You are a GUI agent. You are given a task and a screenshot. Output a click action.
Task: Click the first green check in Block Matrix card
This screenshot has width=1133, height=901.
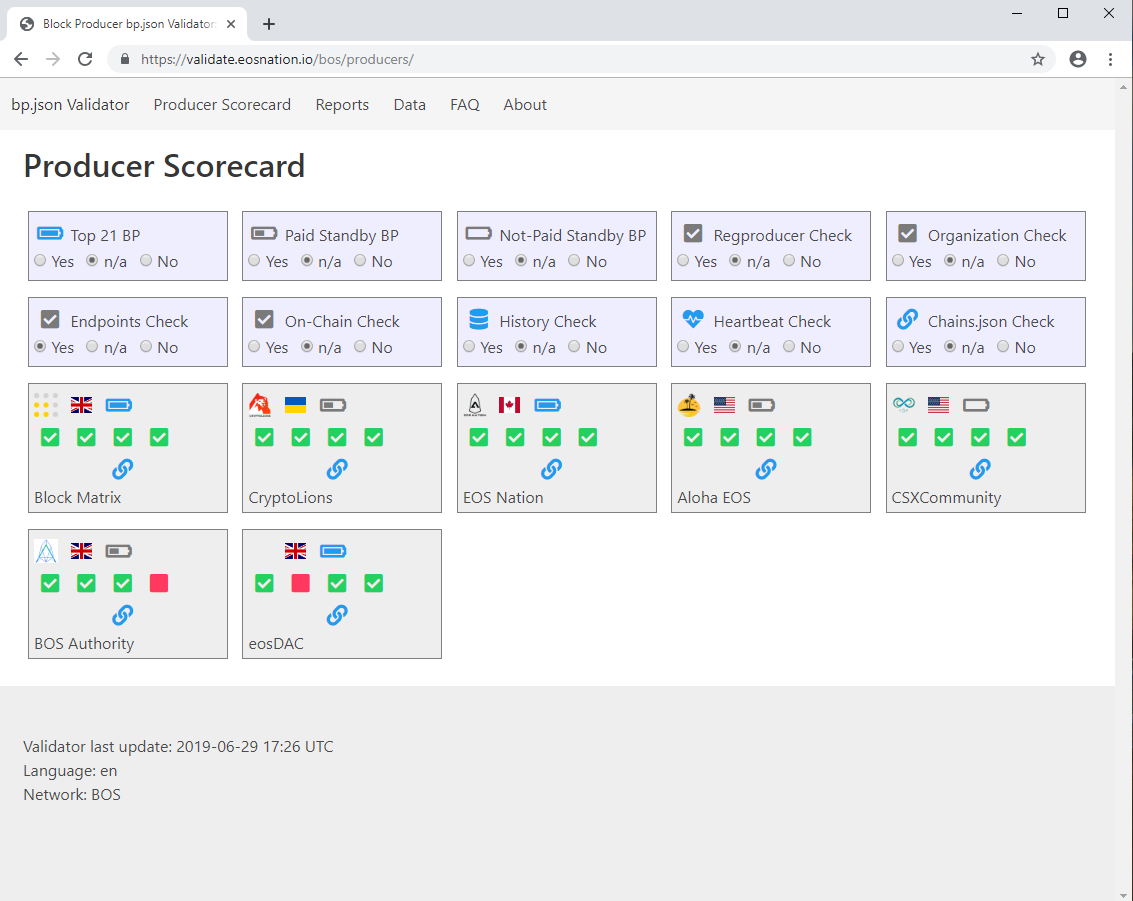click(50, 437)
